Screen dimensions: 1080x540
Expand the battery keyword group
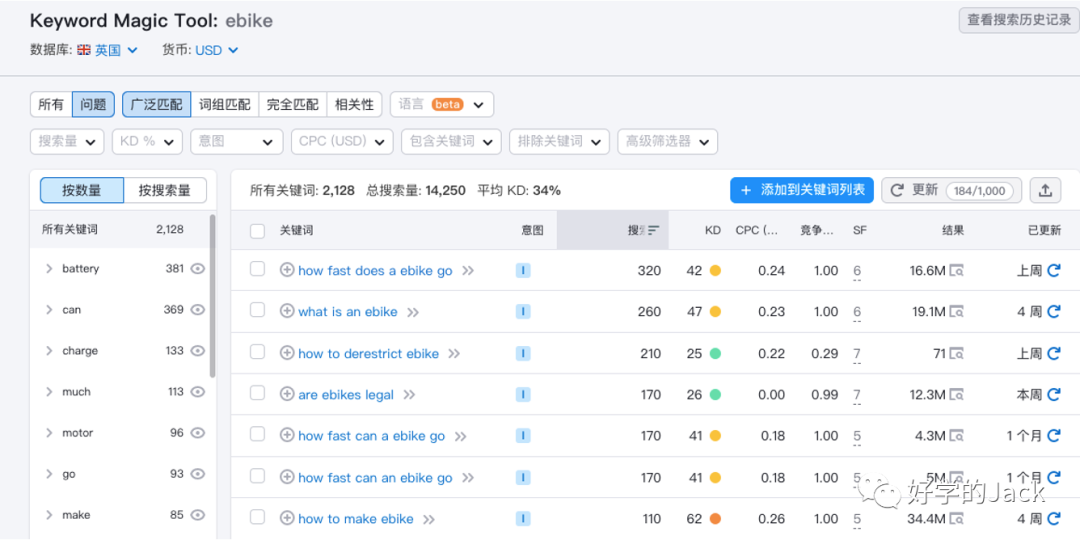point(49,269)
